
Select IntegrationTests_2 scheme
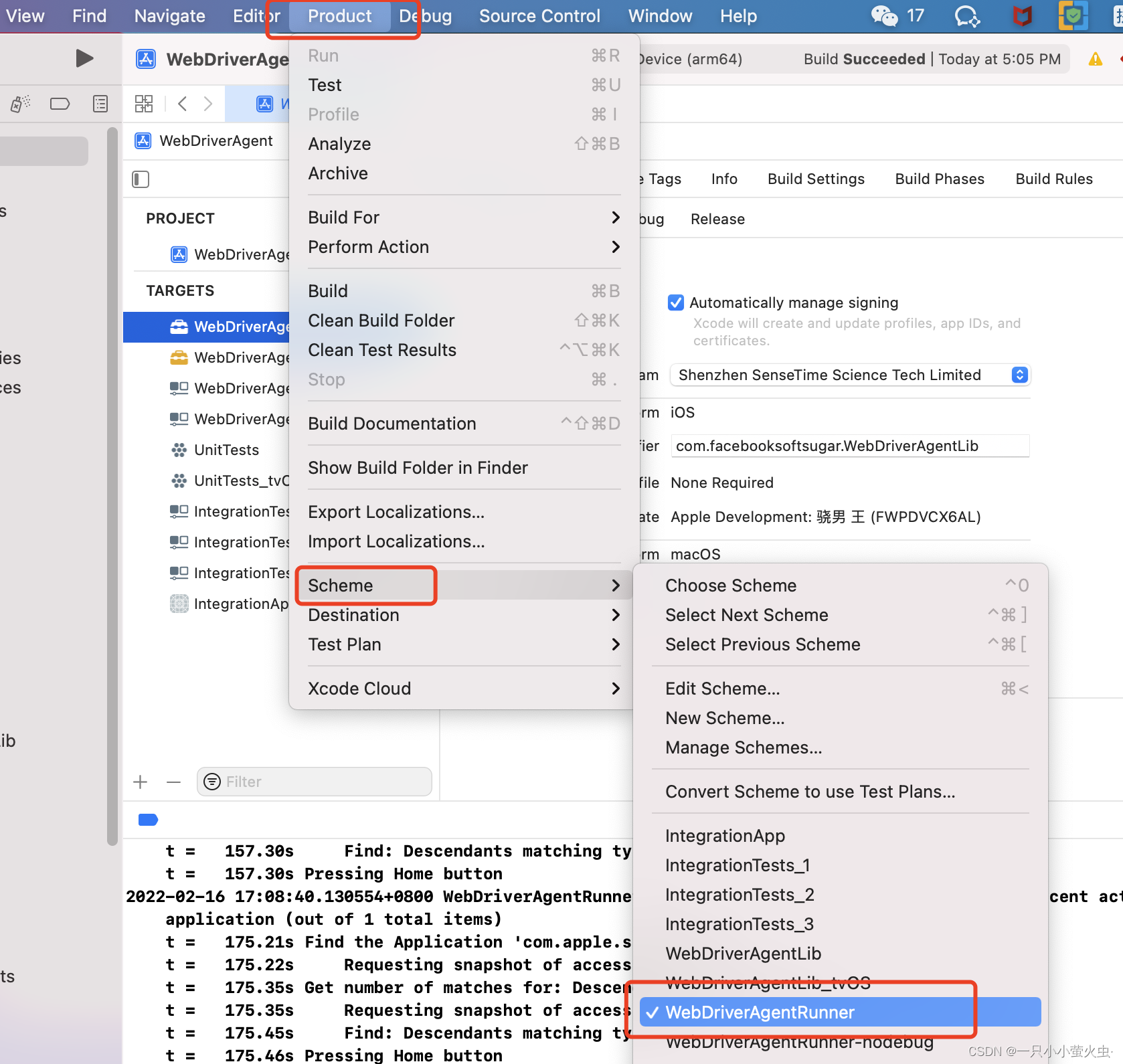coord(841,895)
